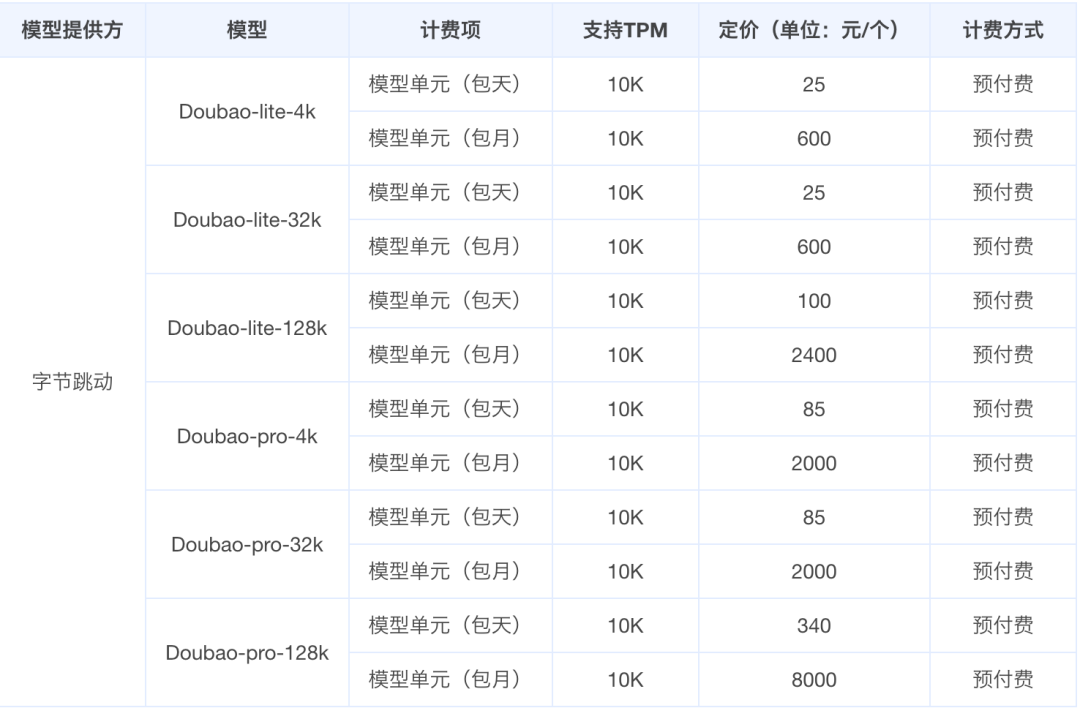Click the 2000 price for Doubao-pro-32k

tap(813, 572)
